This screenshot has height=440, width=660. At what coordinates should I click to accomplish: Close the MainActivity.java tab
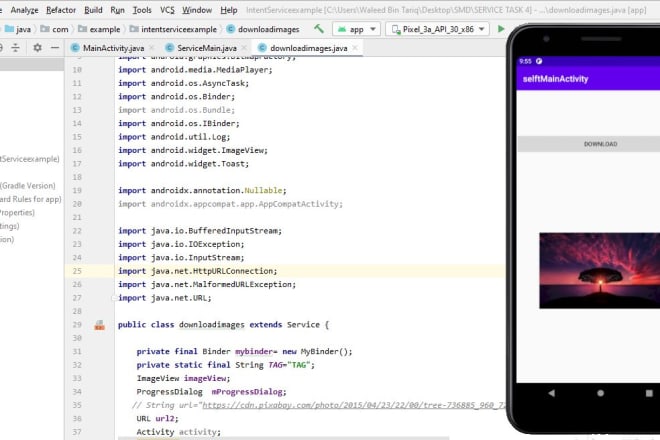click(x=152, y=48)
